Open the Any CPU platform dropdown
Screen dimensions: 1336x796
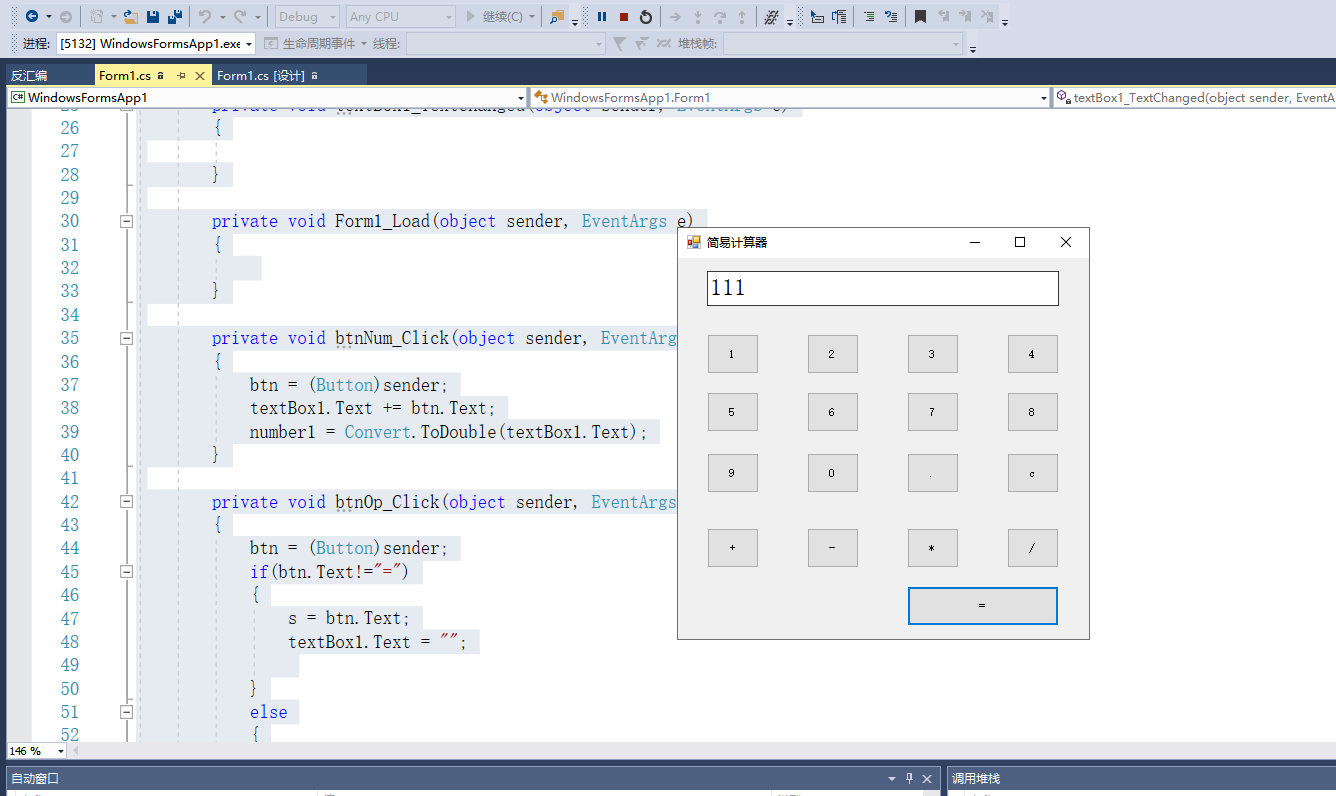click(400, 16)
